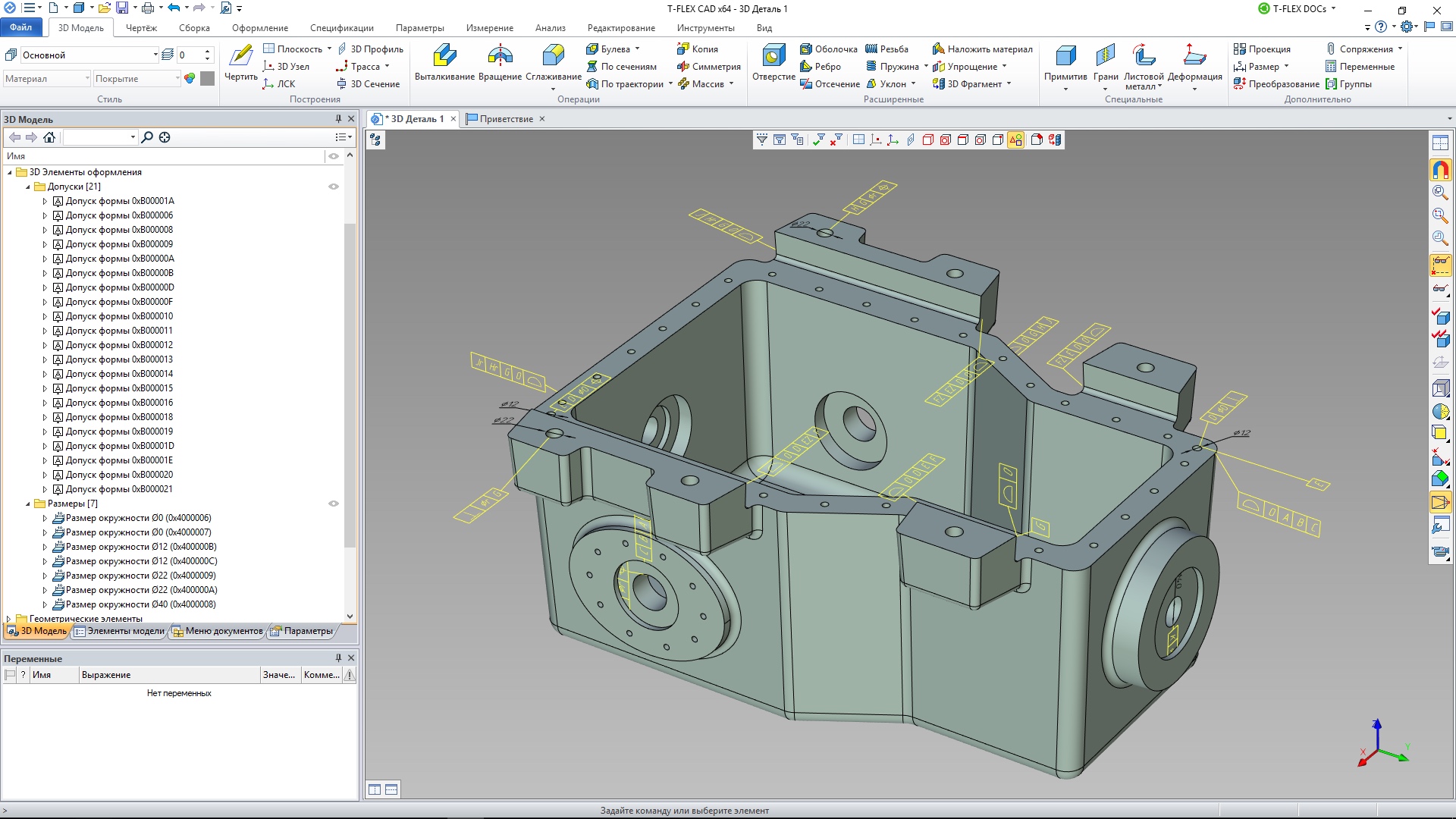This screenshot has width=1456, height=819.
Task: Choose the Отсечение cut tool
Action: pyautogui.click(x=830, y=83)
